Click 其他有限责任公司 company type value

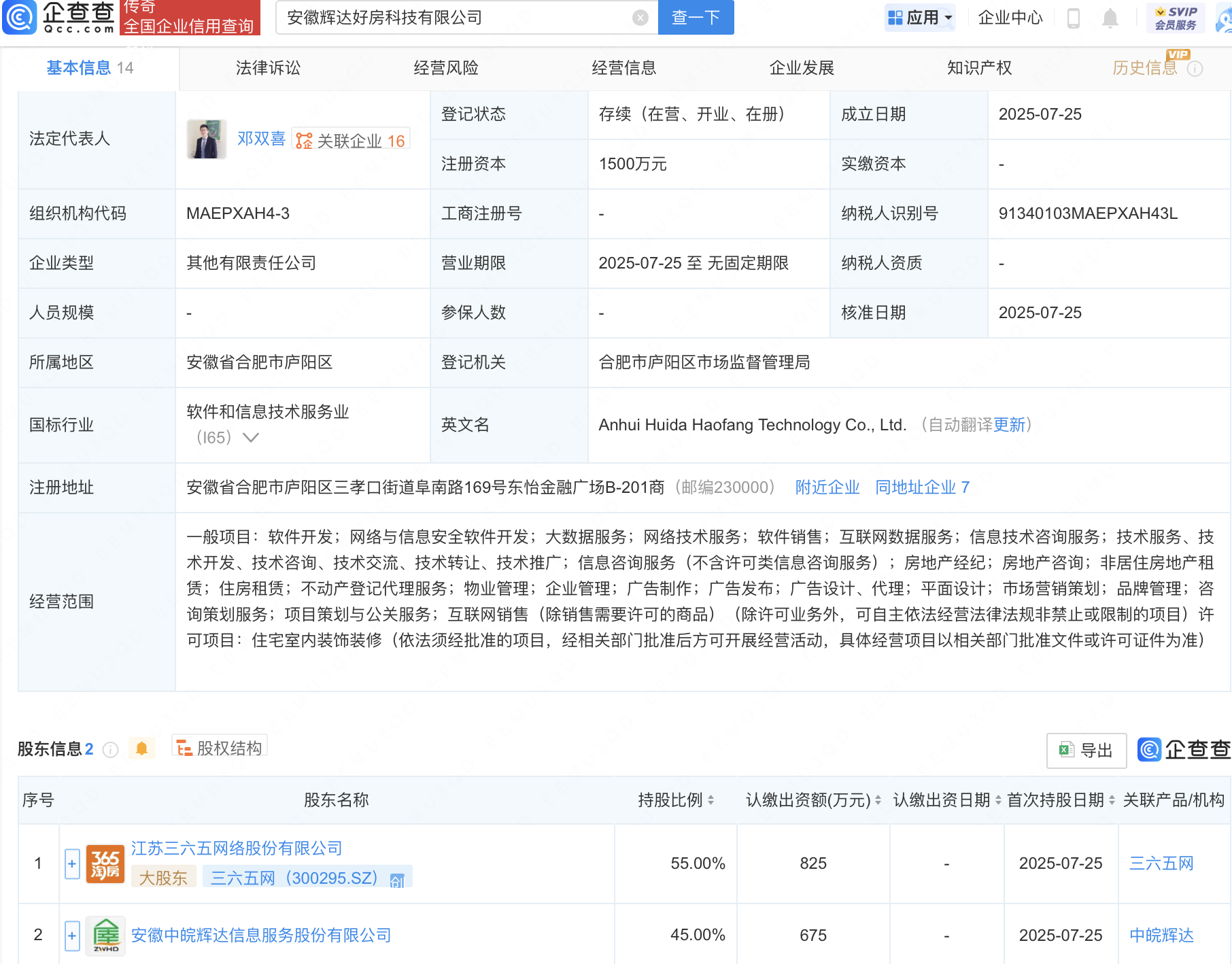coord(252,263)
